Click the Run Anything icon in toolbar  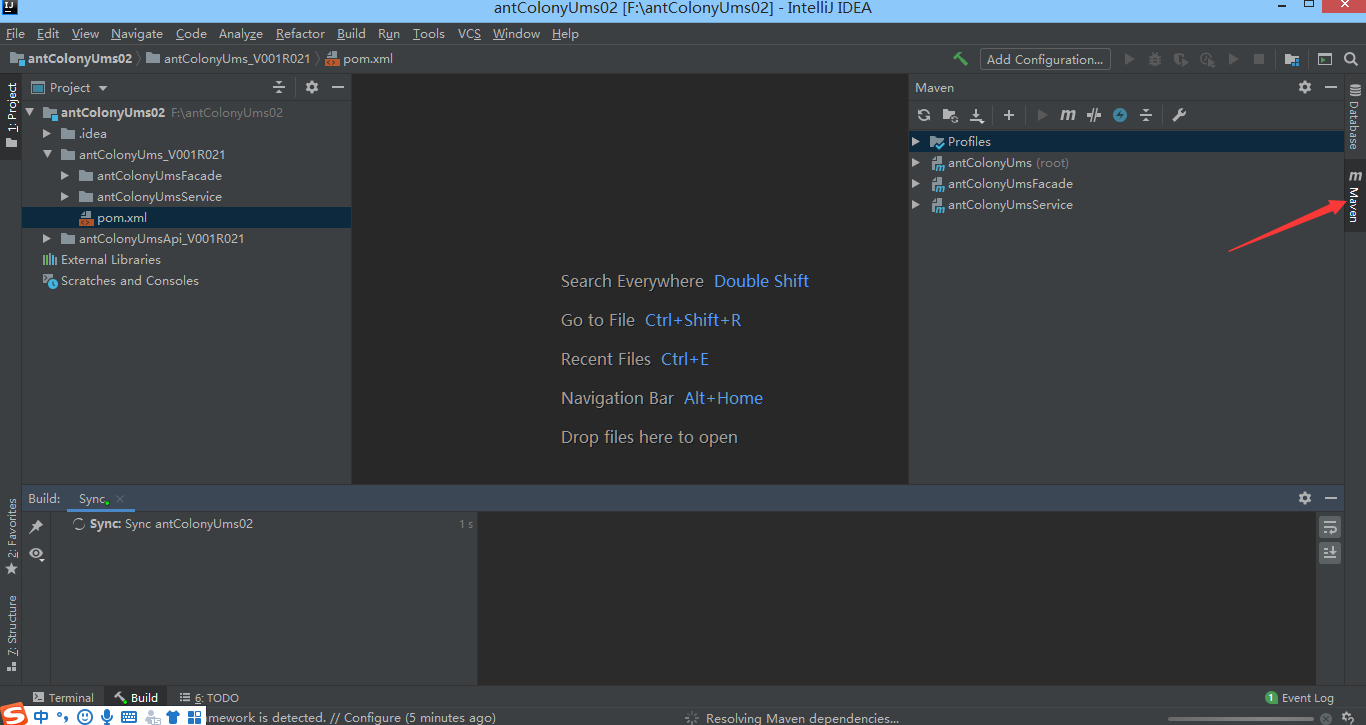coord(1325,59)
